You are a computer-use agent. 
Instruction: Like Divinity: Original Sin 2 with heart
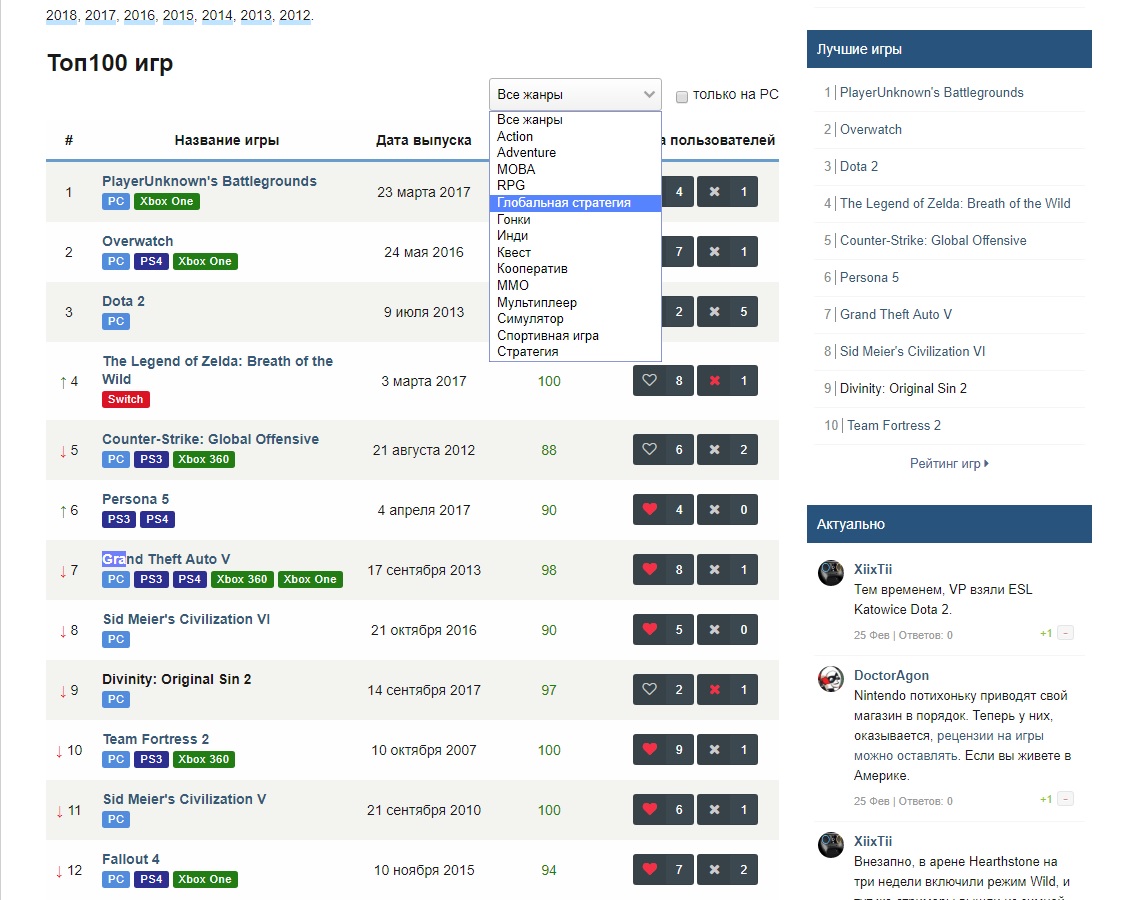click(649, 690)
